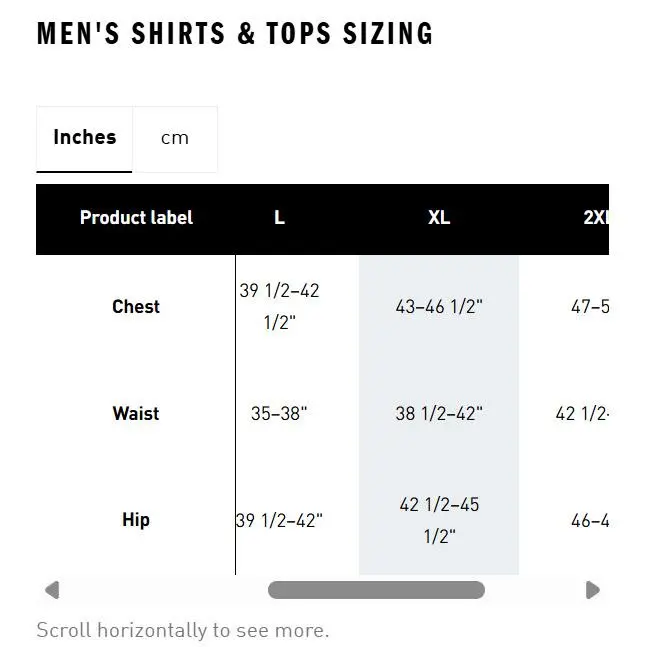The height and width of the screenshot is (647, 647).
Task: Click the Hip row label
Action: click(x=136, y=520)
